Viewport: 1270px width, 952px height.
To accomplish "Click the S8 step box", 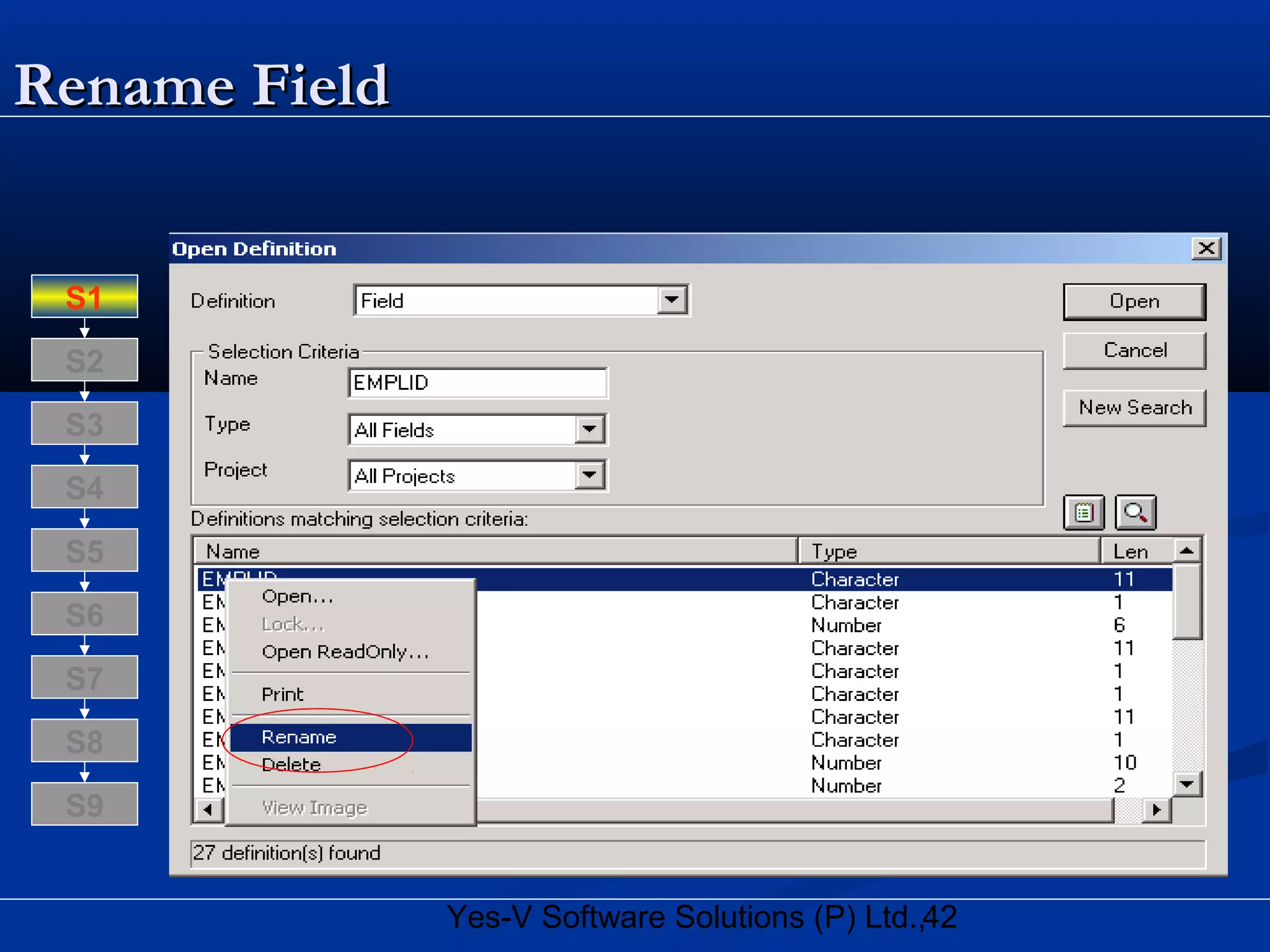I will (84, 741).
